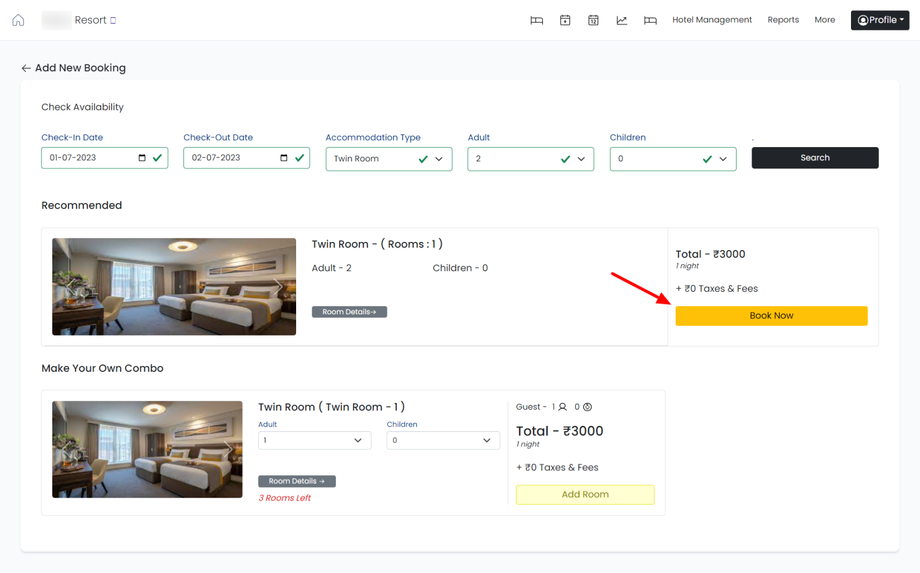Open the line chart analytics icon
The width and height of the screenshot is (920, 573).
point(622,20)
